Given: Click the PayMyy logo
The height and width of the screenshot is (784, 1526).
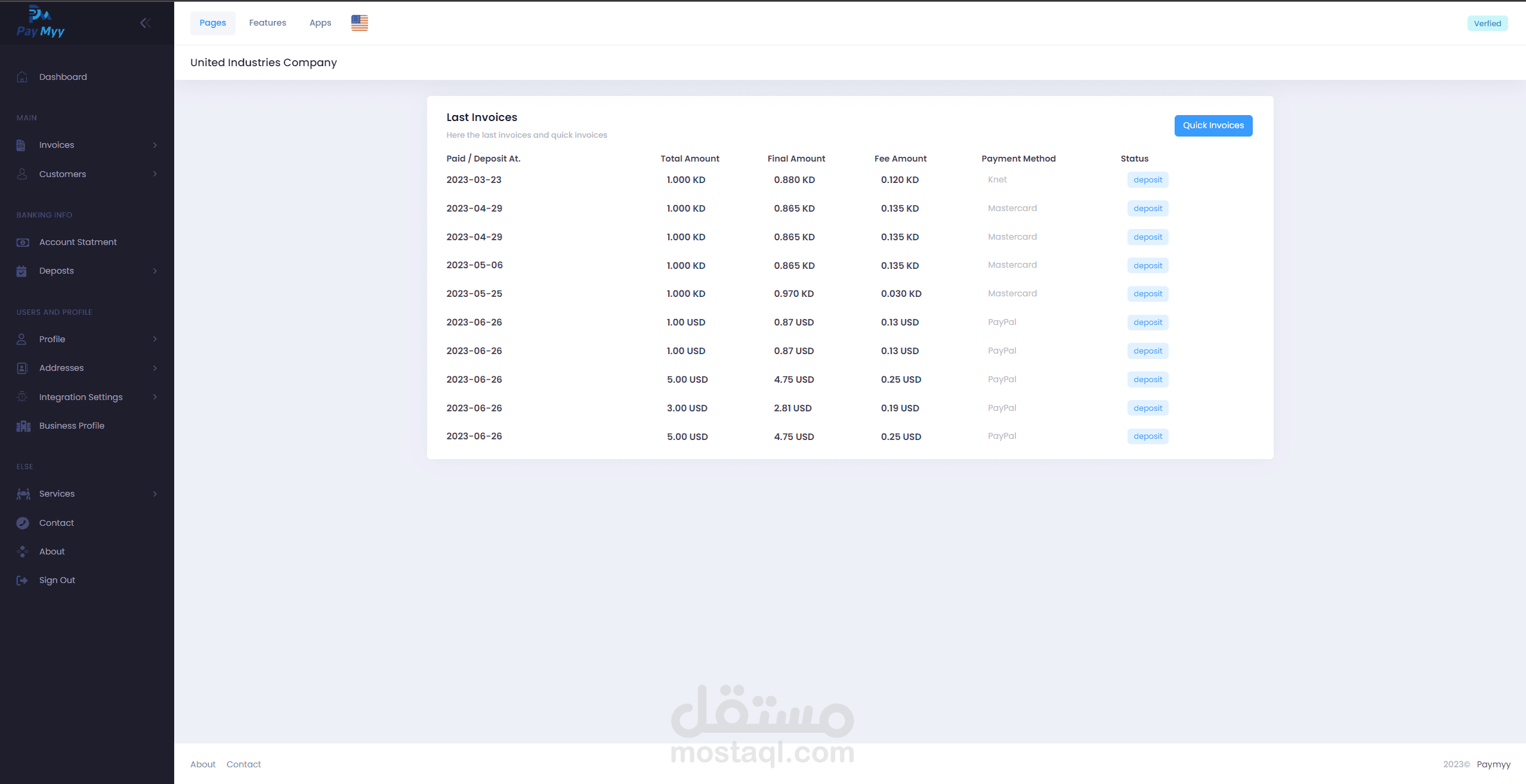Looking at the screenshot, I should pyautogui.click(x=40, y=22).
